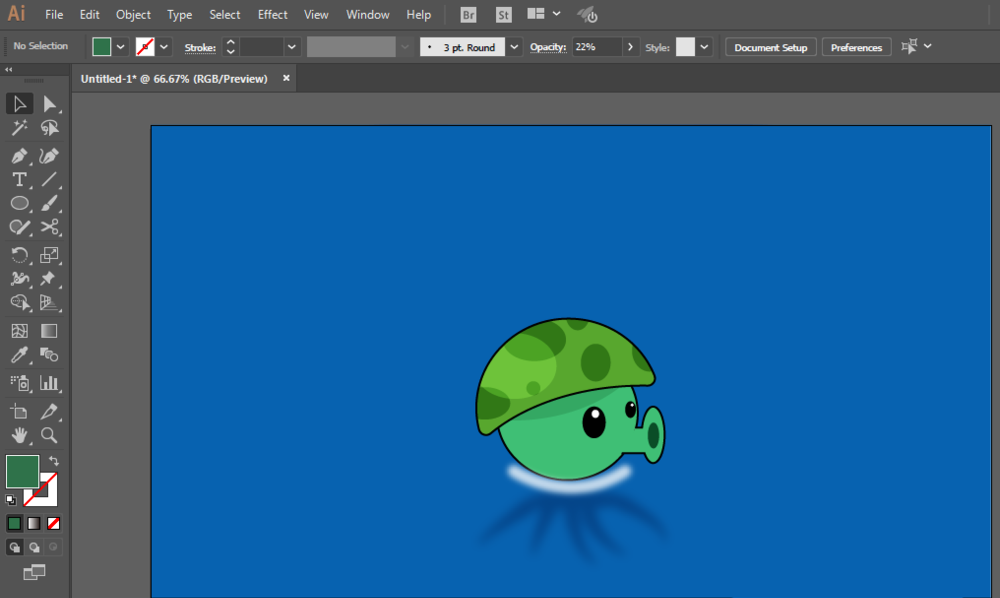Pick the Magic Wand tool

click(x=19, y=128)
